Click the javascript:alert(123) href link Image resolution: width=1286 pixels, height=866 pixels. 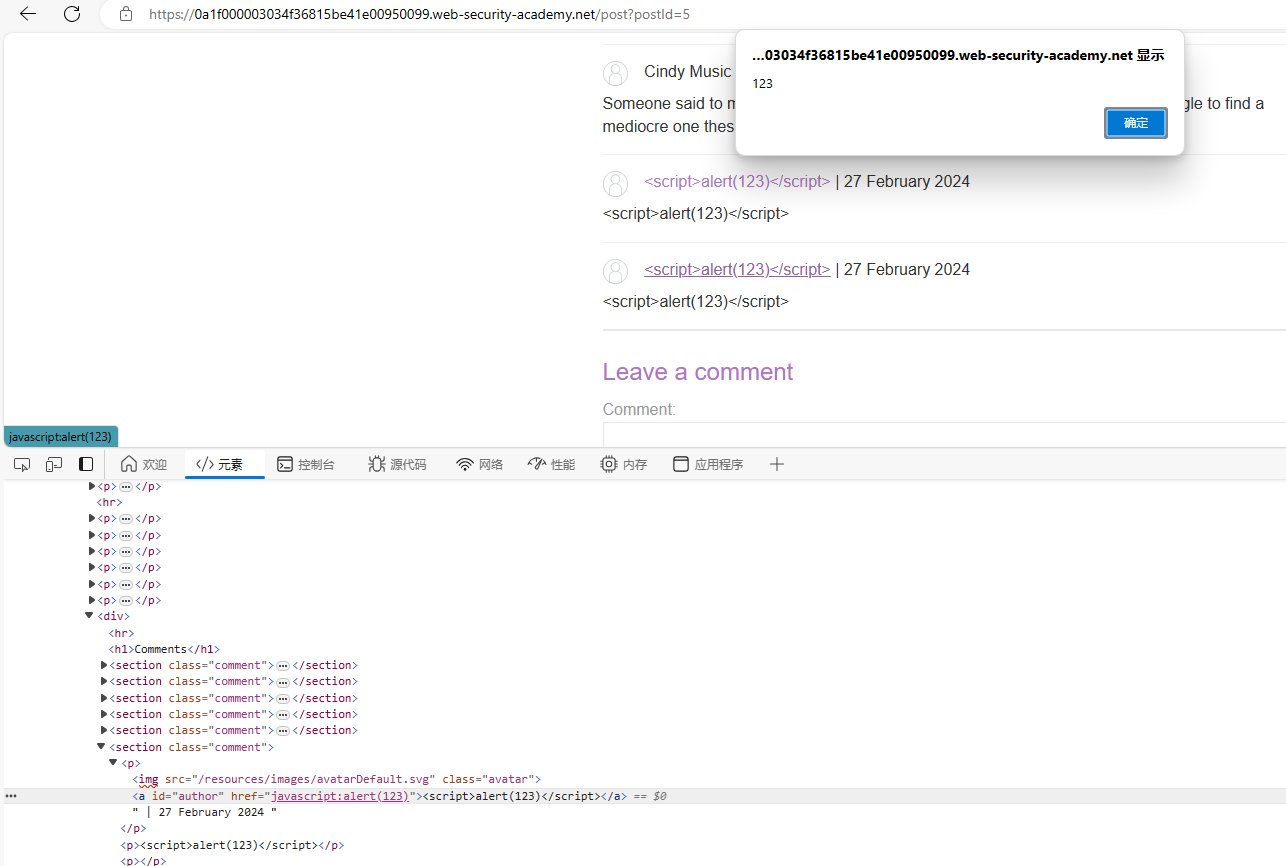point(338,795)
